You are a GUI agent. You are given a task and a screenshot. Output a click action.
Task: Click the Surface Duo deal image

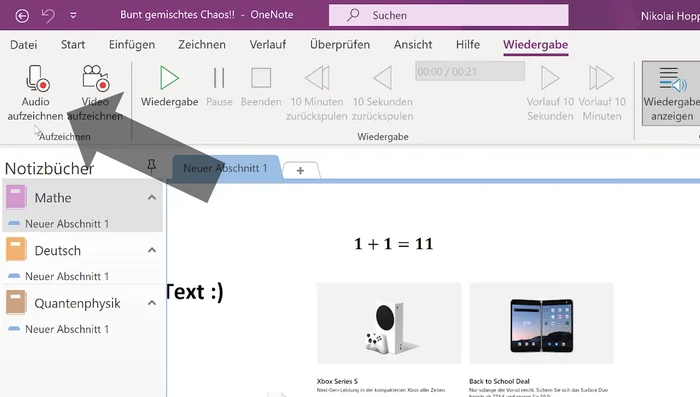pos(541,323)
